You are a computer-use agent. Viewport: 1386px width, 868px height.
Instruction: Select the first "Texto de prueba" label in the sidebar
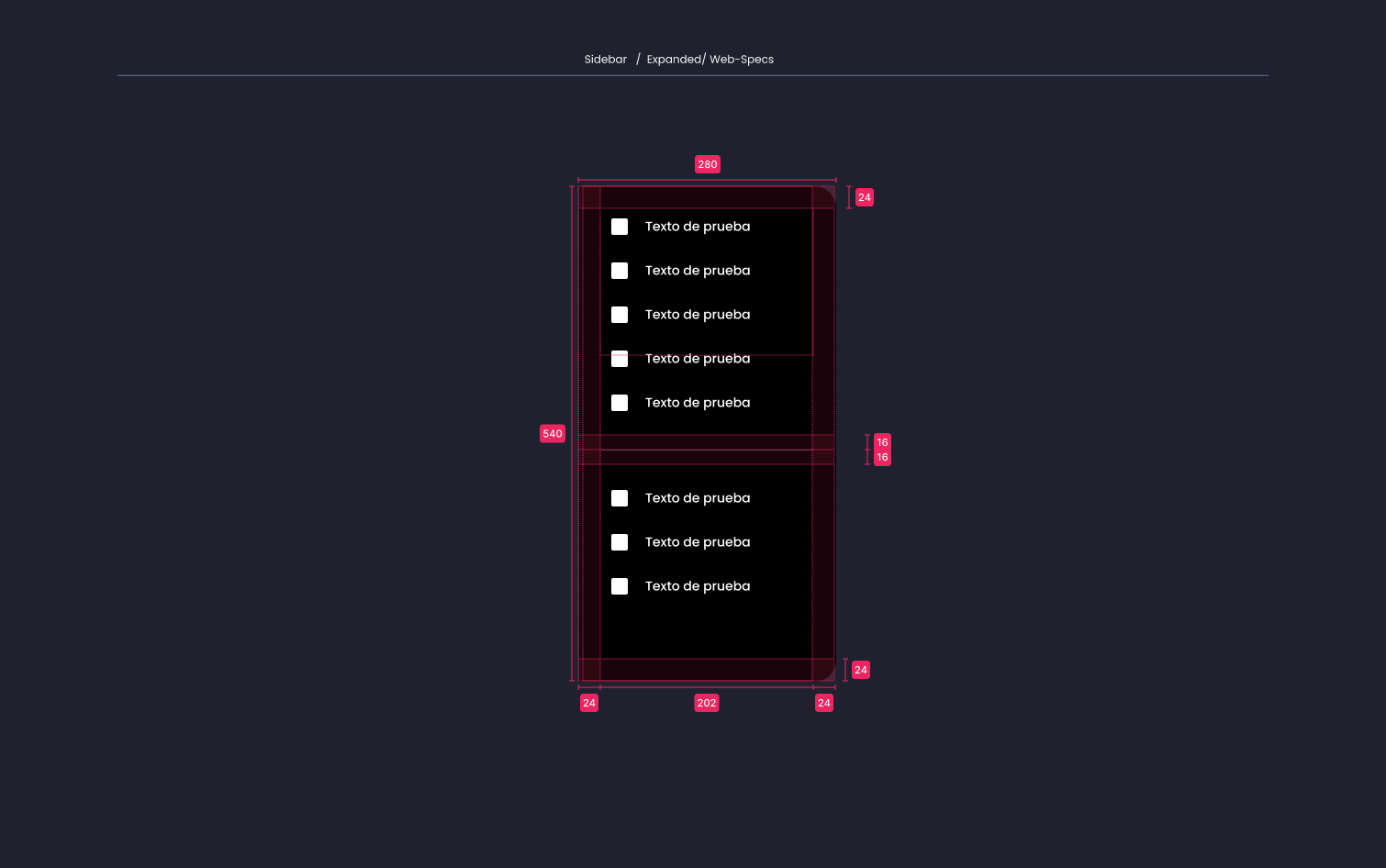tap(698, 227)
